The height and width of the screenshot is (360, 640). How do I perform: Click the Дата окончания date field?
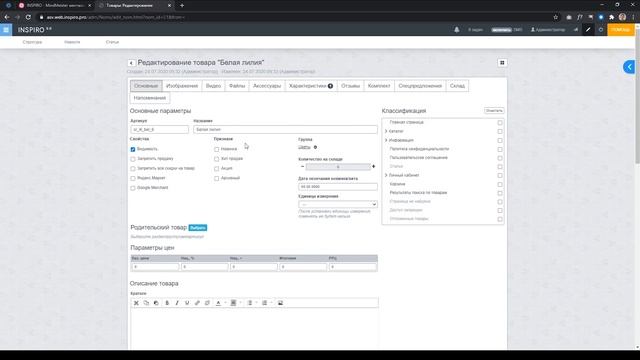pos(338,187)
